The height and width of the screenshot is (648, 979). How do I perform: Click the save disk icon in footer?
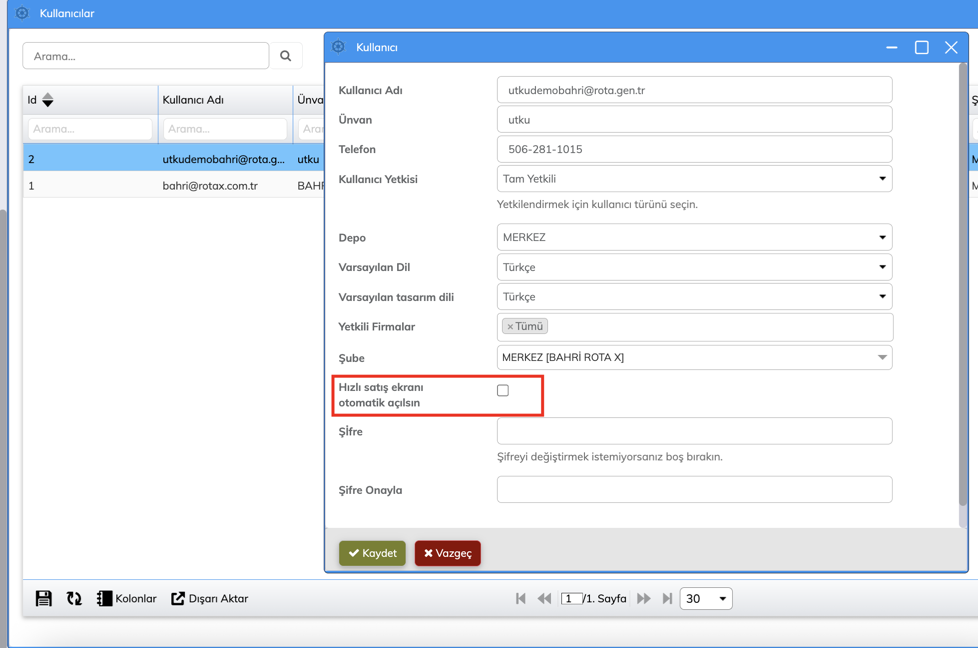coord(43,598)
